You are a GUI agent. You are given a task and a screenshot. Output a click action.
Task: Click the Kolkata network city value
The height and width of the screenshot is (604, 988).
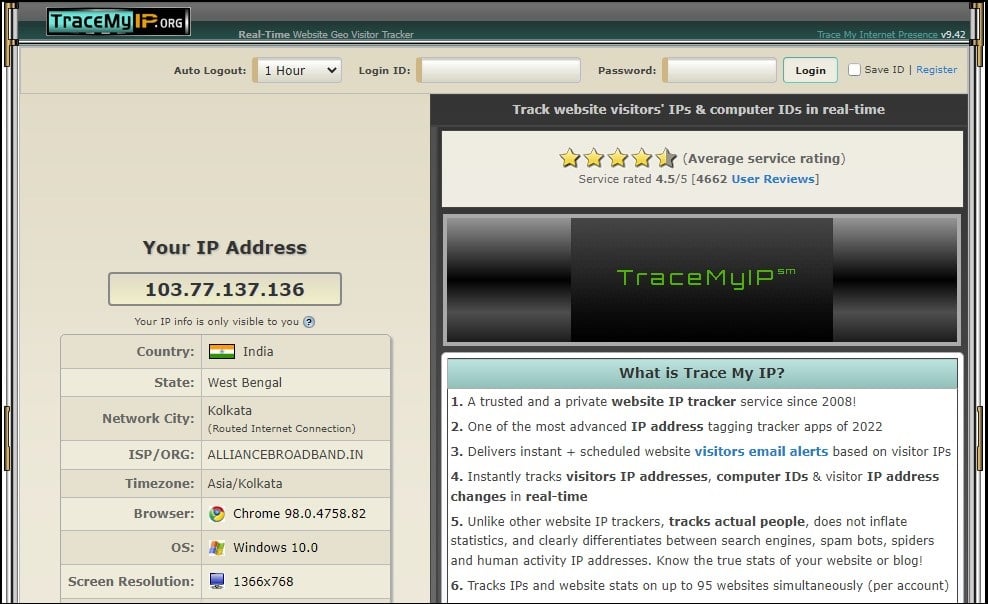pyautogui.click(x=229, y=411)
